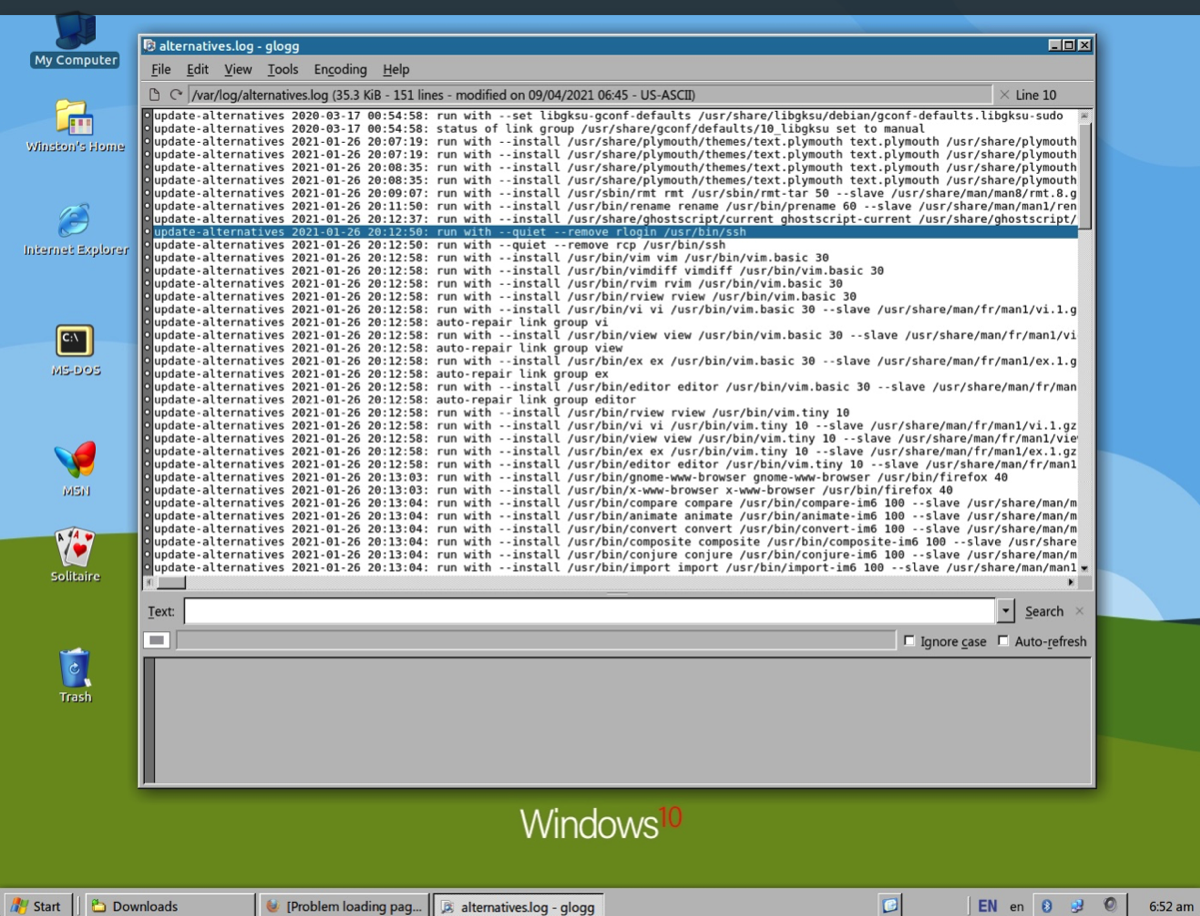Click the Start button
The width and height of the screenshot is (1200, 916).
pyautogui.click(x=37, y=906)
